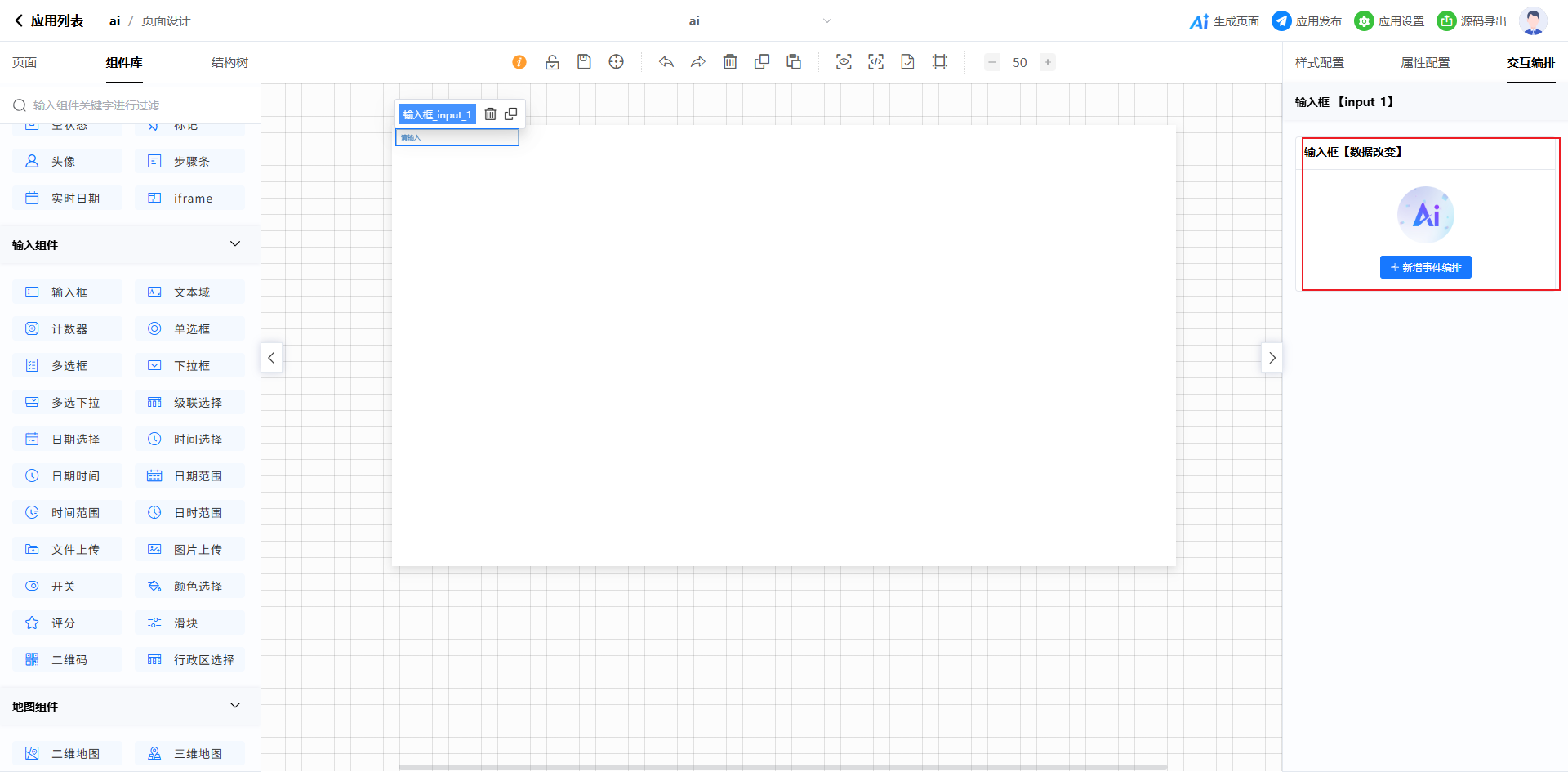Click the user avatar at top right
This screenshot has height=772, width=1568.
pos(1532,21)
